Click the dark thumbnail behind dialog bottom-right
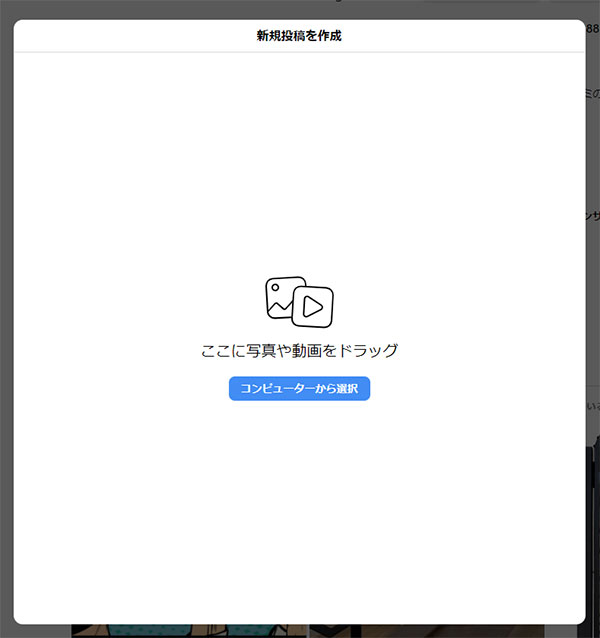Viewport: 600px width, 638px height. pyautogui.click(x=450, y=631)
